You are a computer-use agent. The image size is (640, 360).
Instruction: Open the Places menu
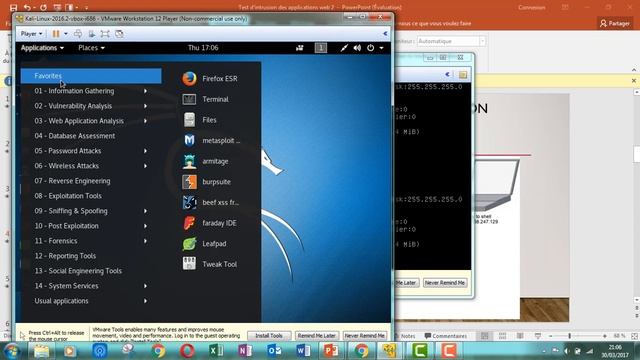pos(91,48)
